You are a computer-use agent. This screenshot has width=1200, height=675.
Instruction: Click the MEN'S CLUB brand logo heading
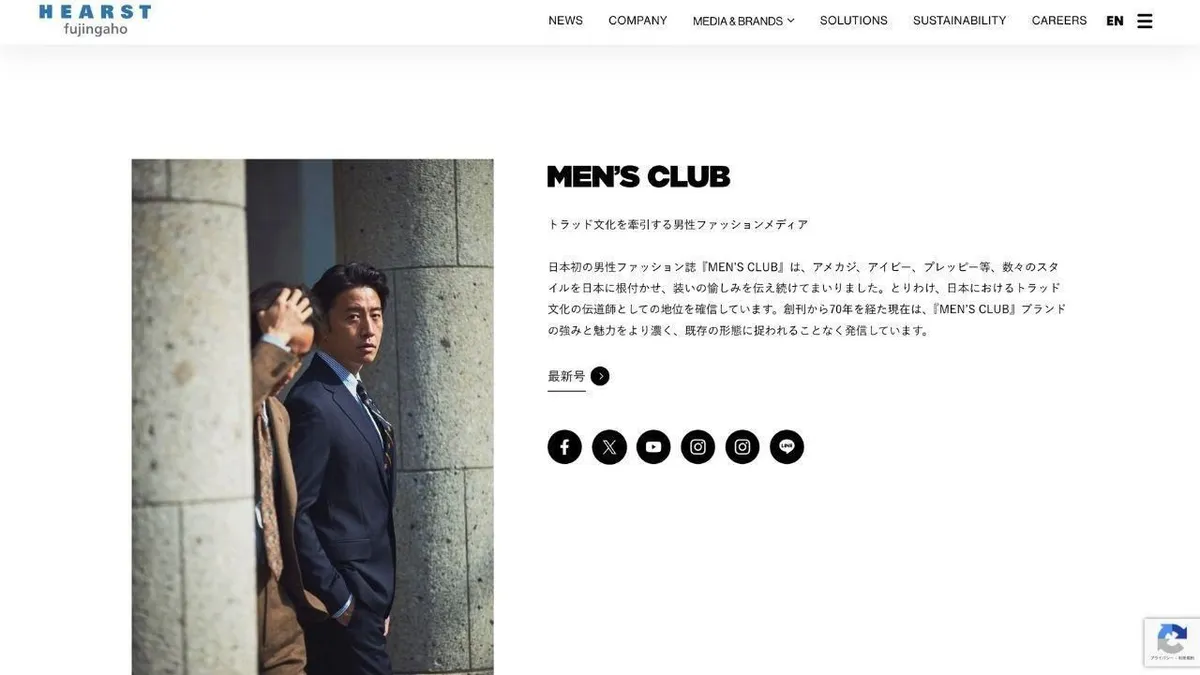tap(638, 177)
